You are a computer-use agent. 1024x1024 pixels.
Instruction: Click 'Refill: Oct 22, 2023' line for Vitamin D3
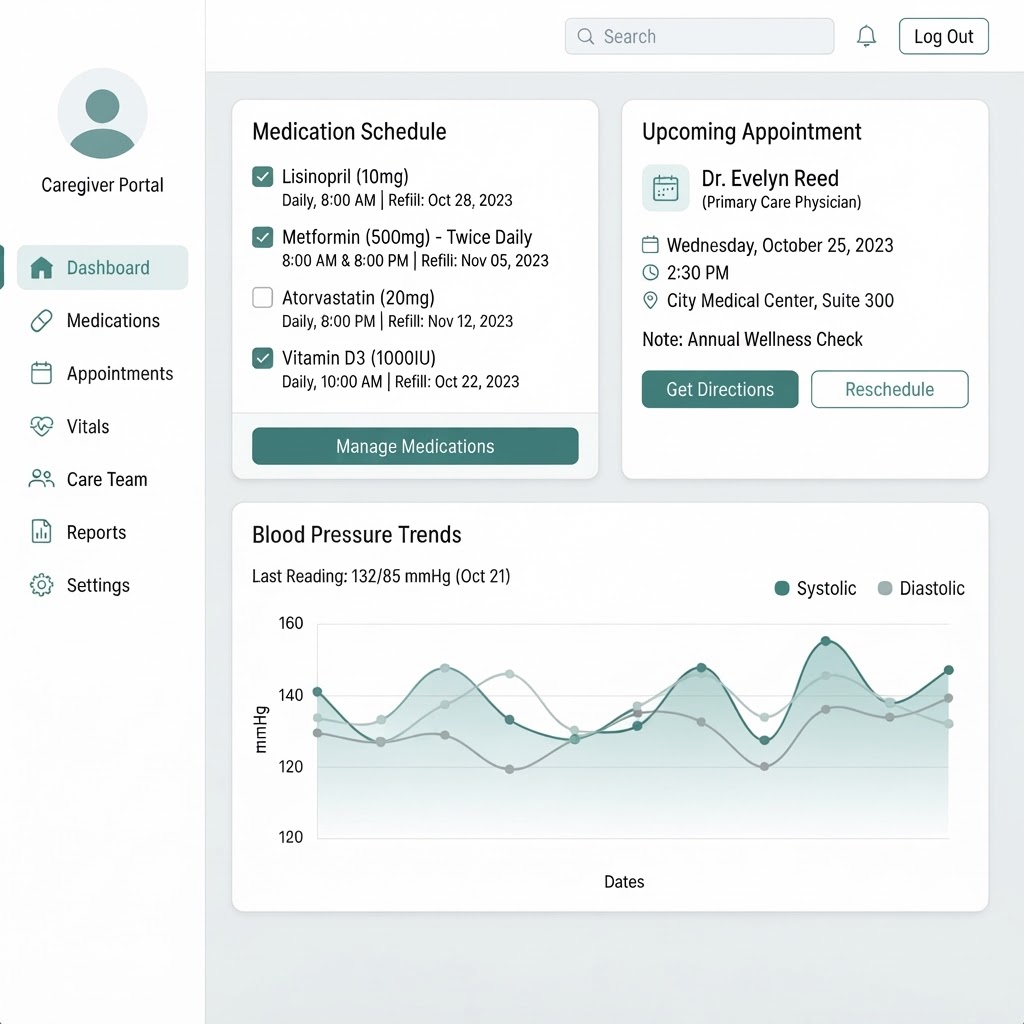(457, 381)
